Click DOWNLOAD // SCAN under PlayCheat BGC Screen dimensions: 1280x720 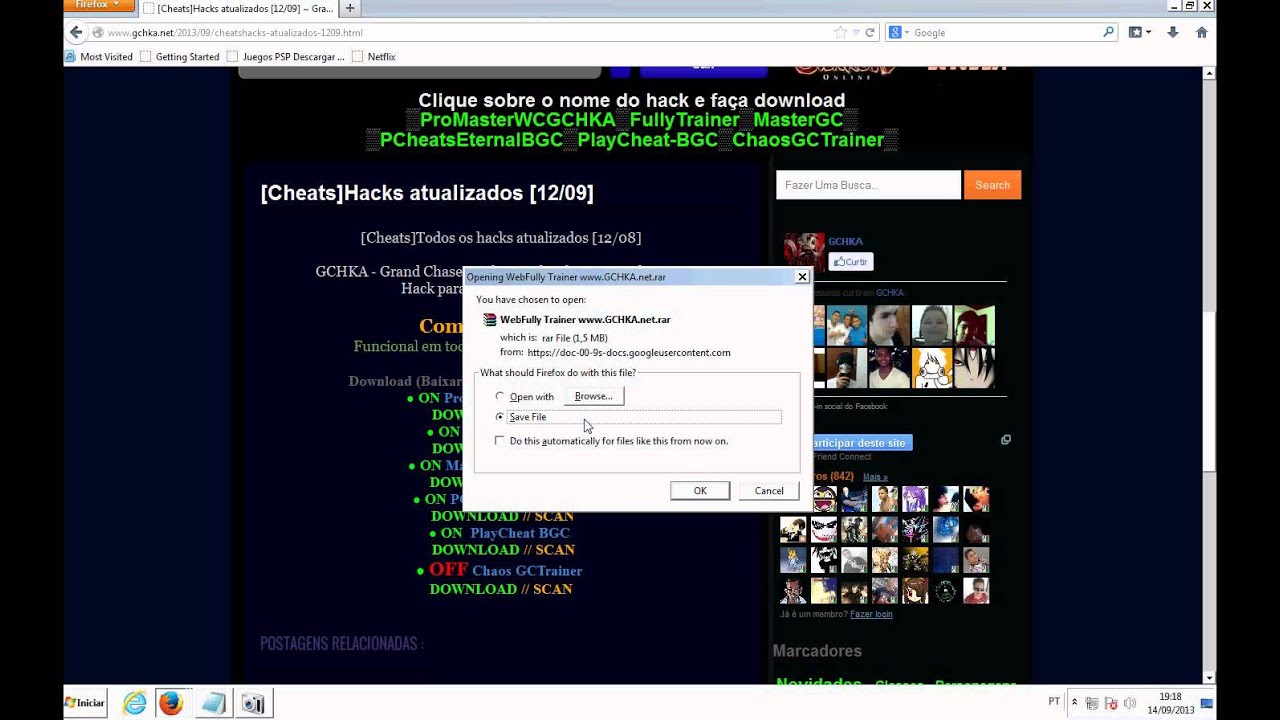click(x=503, y=550)
